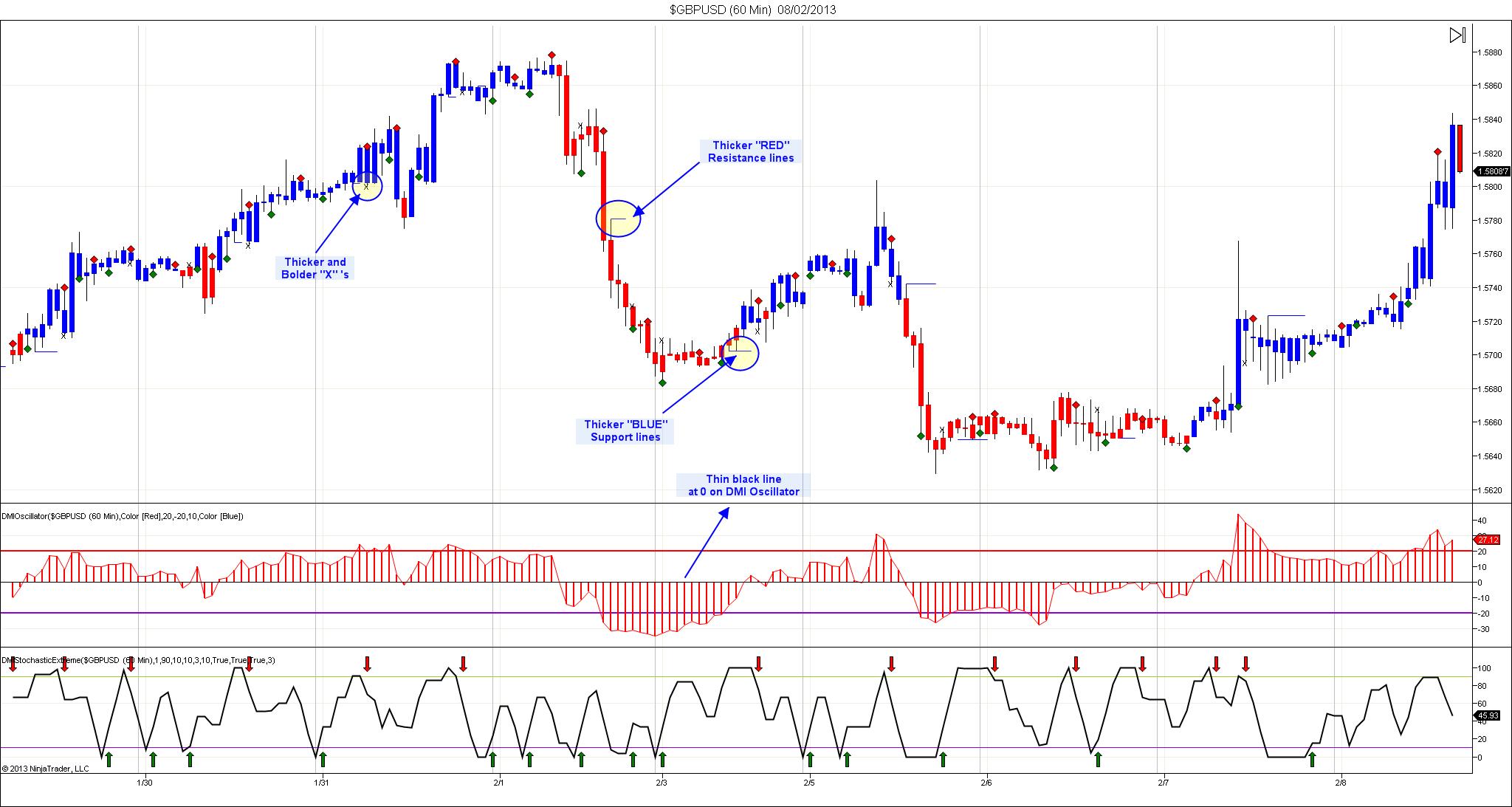Click the scroll-to-latest-bar icon at top right
The image size is (1512, 807).
[x=1457, y=35]
